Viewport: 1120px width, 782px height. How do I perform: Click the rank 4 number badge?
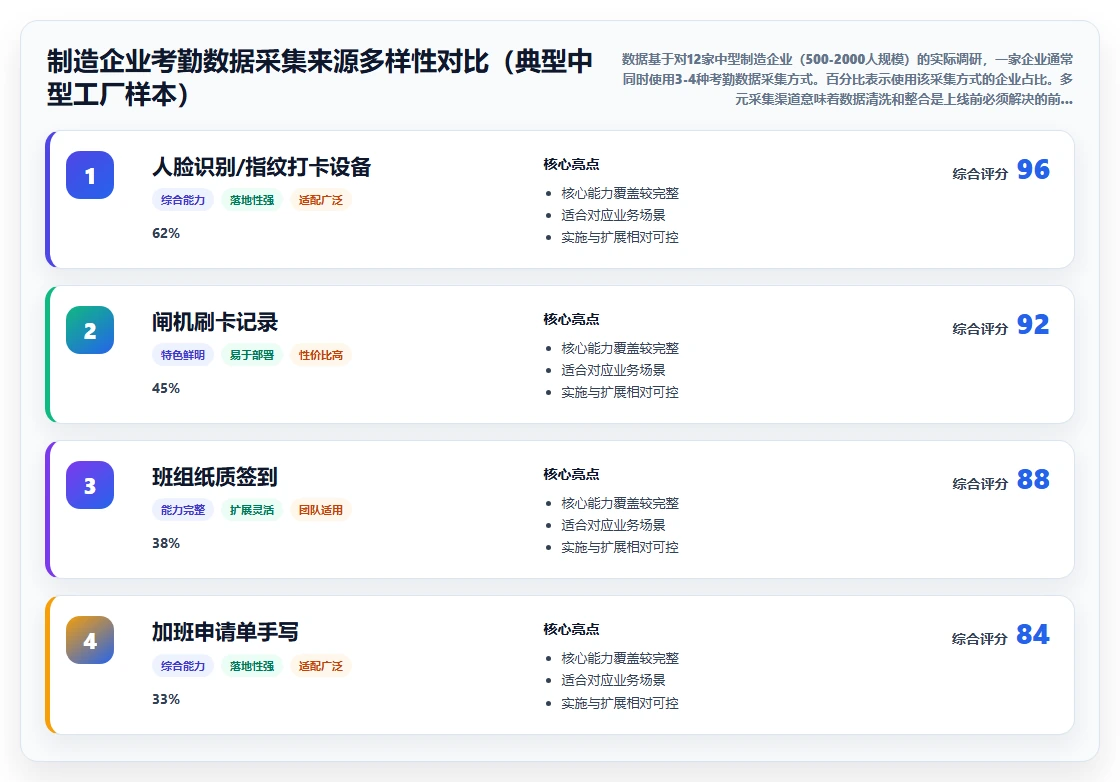pos(90,640)
